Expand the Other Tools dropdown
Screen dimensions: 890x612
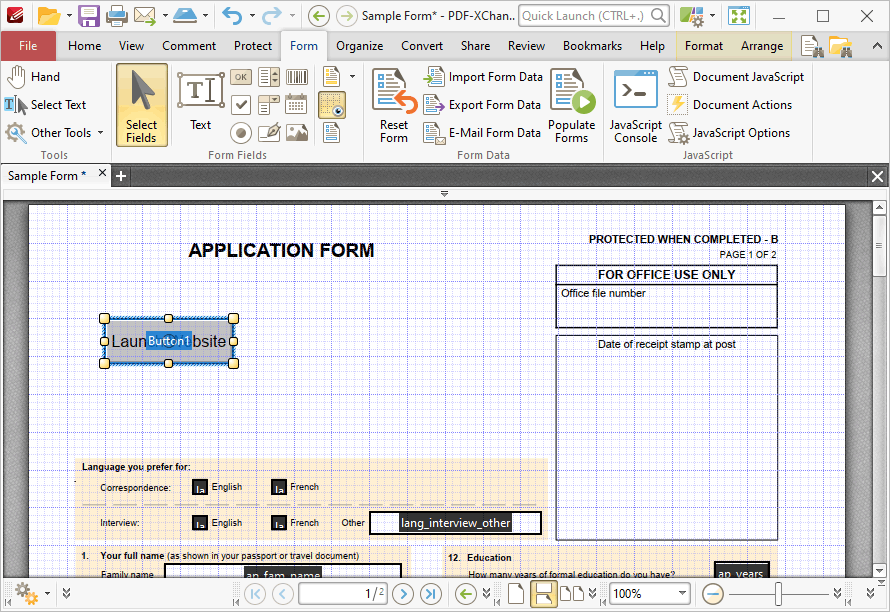(100, 133)
